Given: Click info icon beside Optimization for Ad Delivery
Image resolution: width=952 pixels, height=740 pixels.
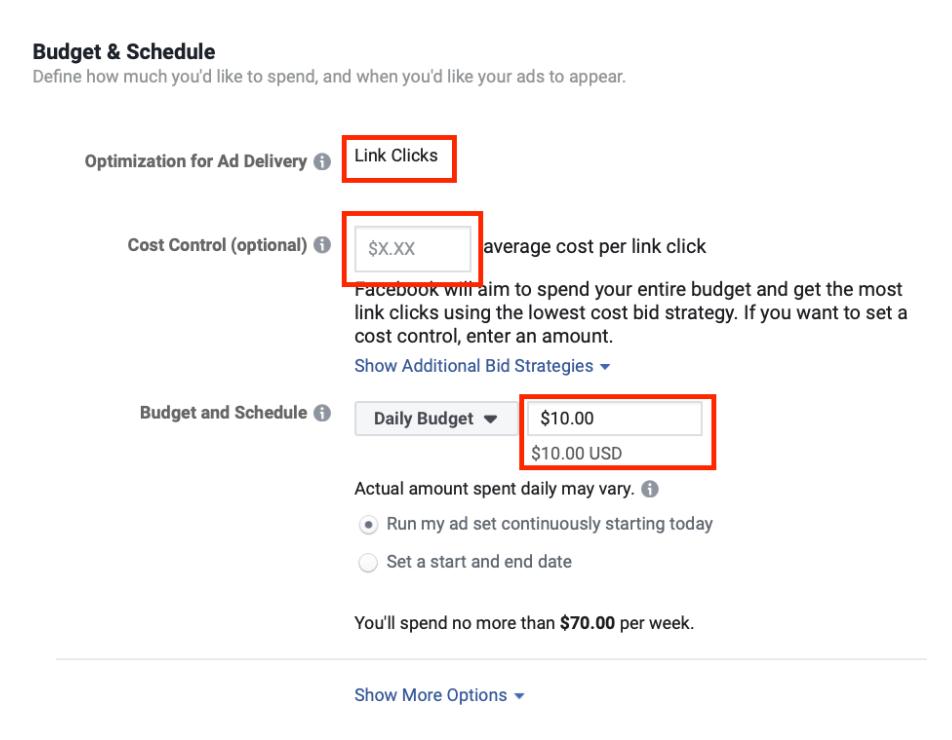Looking at the screenshot, I should (322, 161).
